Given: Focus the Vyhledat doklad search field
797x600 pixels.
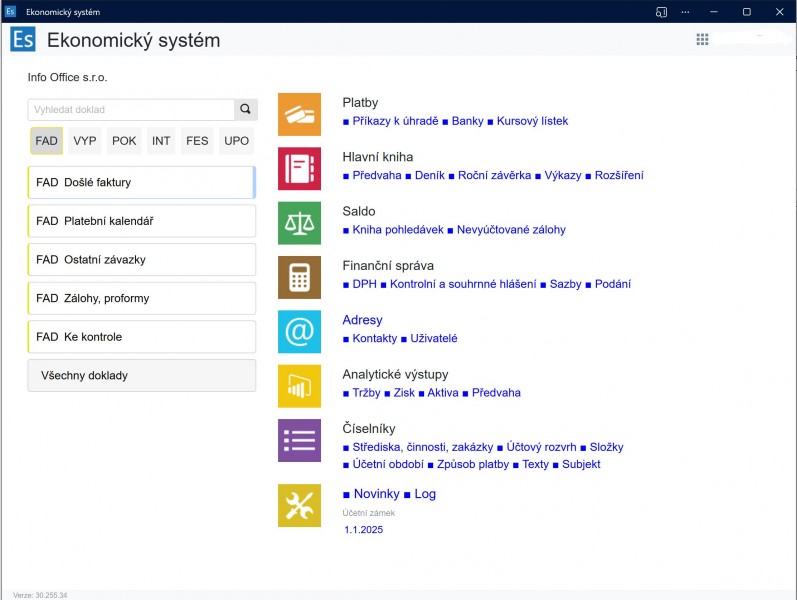Looking at the screenshot, I should tap(131, 110).
